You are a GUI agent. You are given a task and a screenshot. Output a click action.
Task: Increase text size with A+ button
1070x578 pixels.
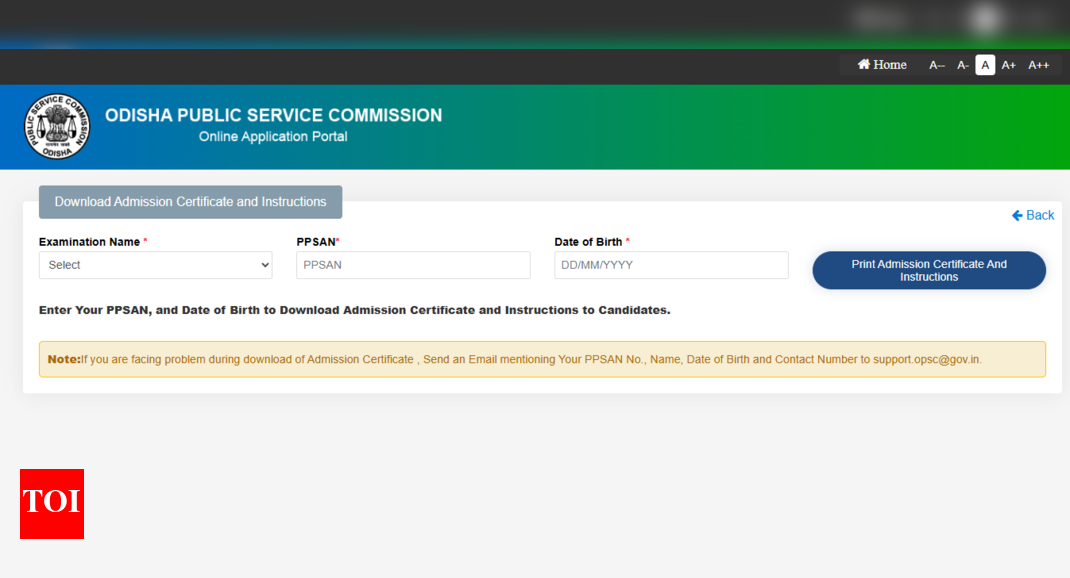tap(1009, 65)
